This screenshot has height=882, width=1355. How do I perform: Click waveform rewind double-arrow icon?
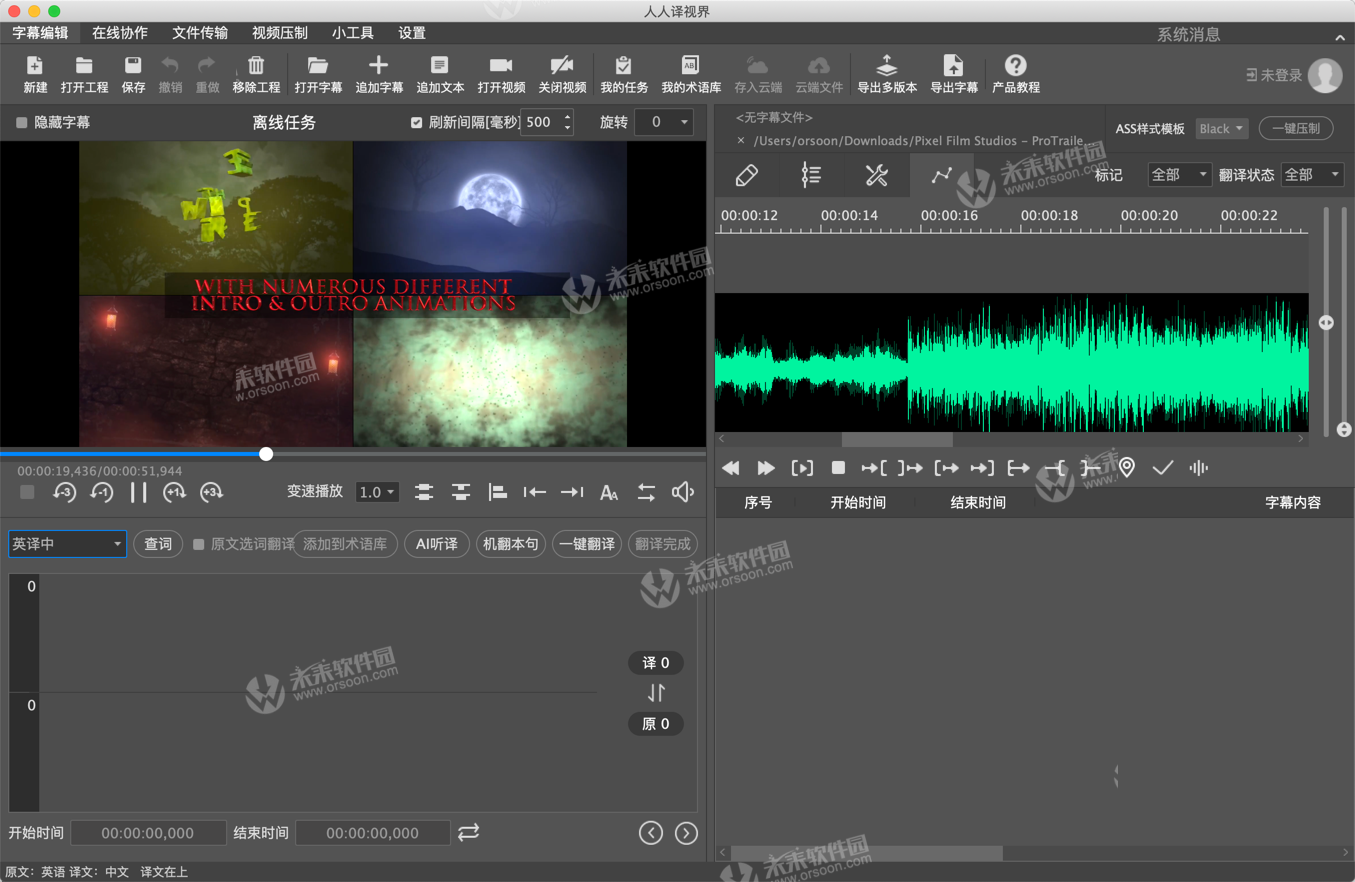[731, 468]
